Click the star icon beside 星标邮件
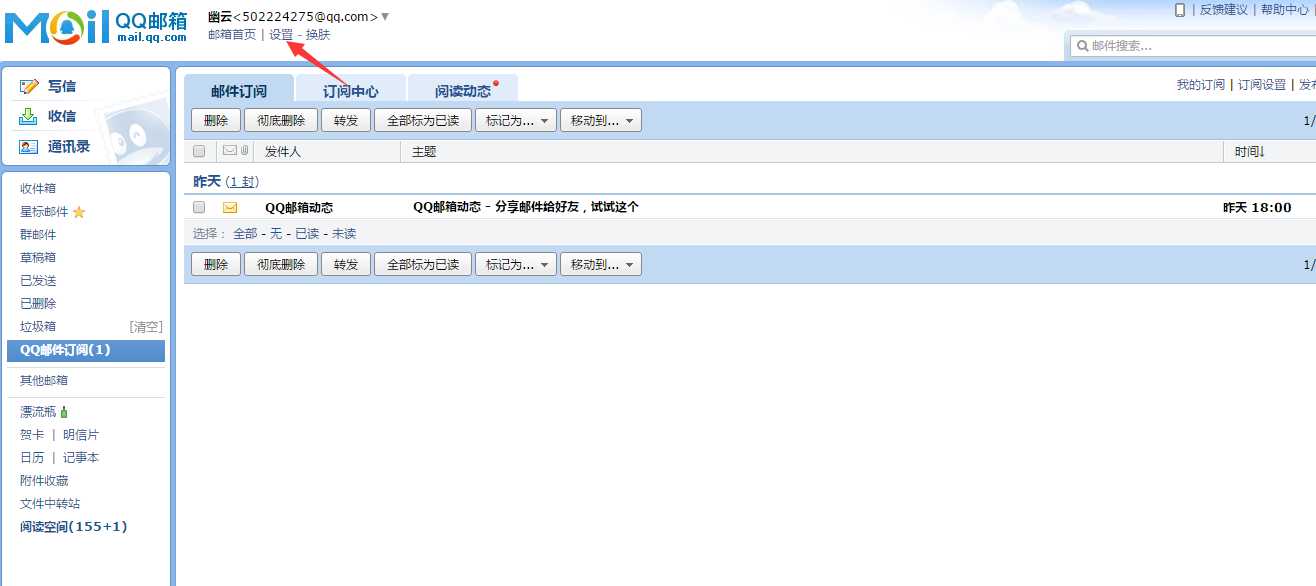 [x=79, y=212]
